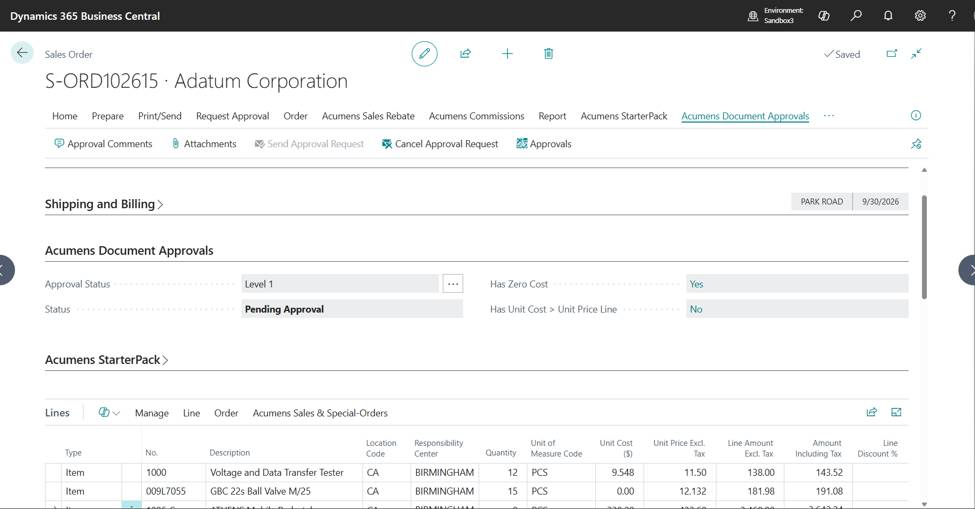Toggle the FactBox info icon
This screenshot has width=975, height=509.
coord(916,116)
